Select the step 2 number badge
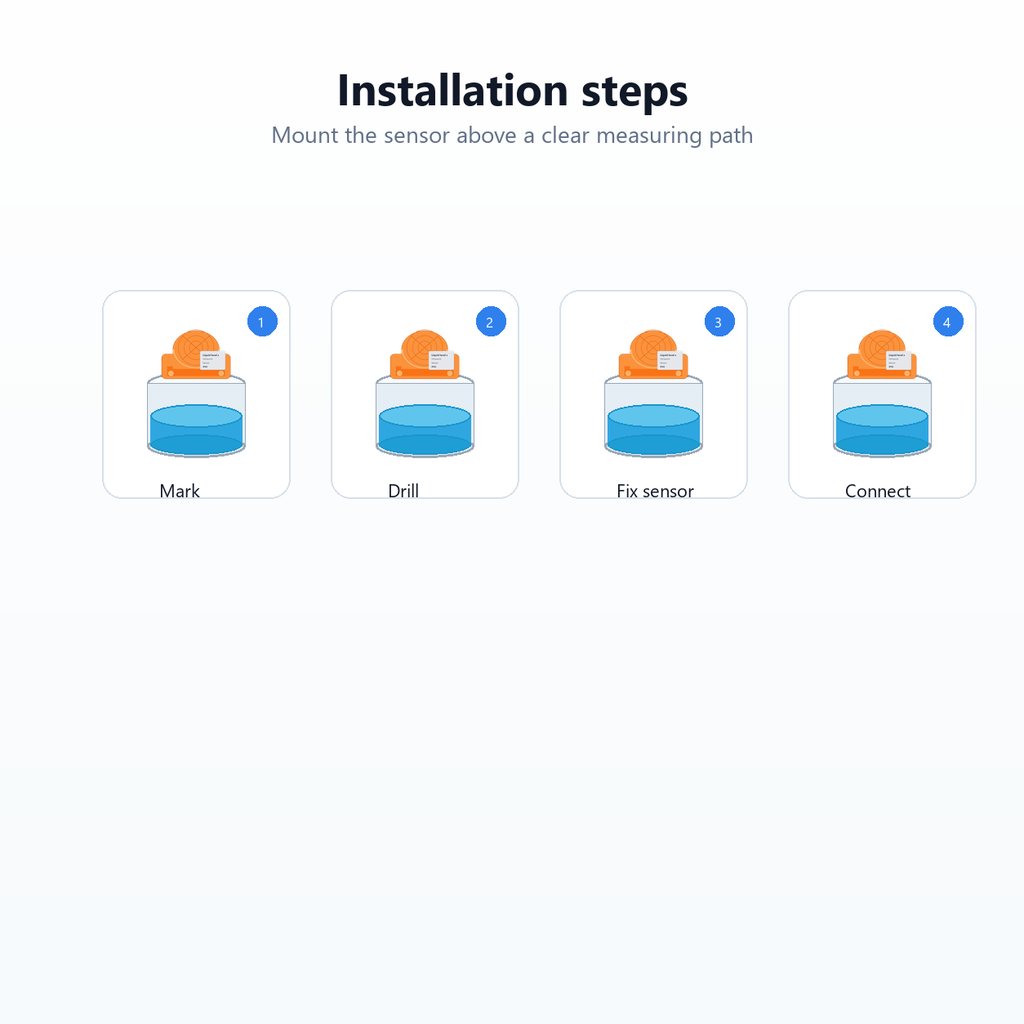This screenshot has height=1024, width=1024. [x=491, y=321]
